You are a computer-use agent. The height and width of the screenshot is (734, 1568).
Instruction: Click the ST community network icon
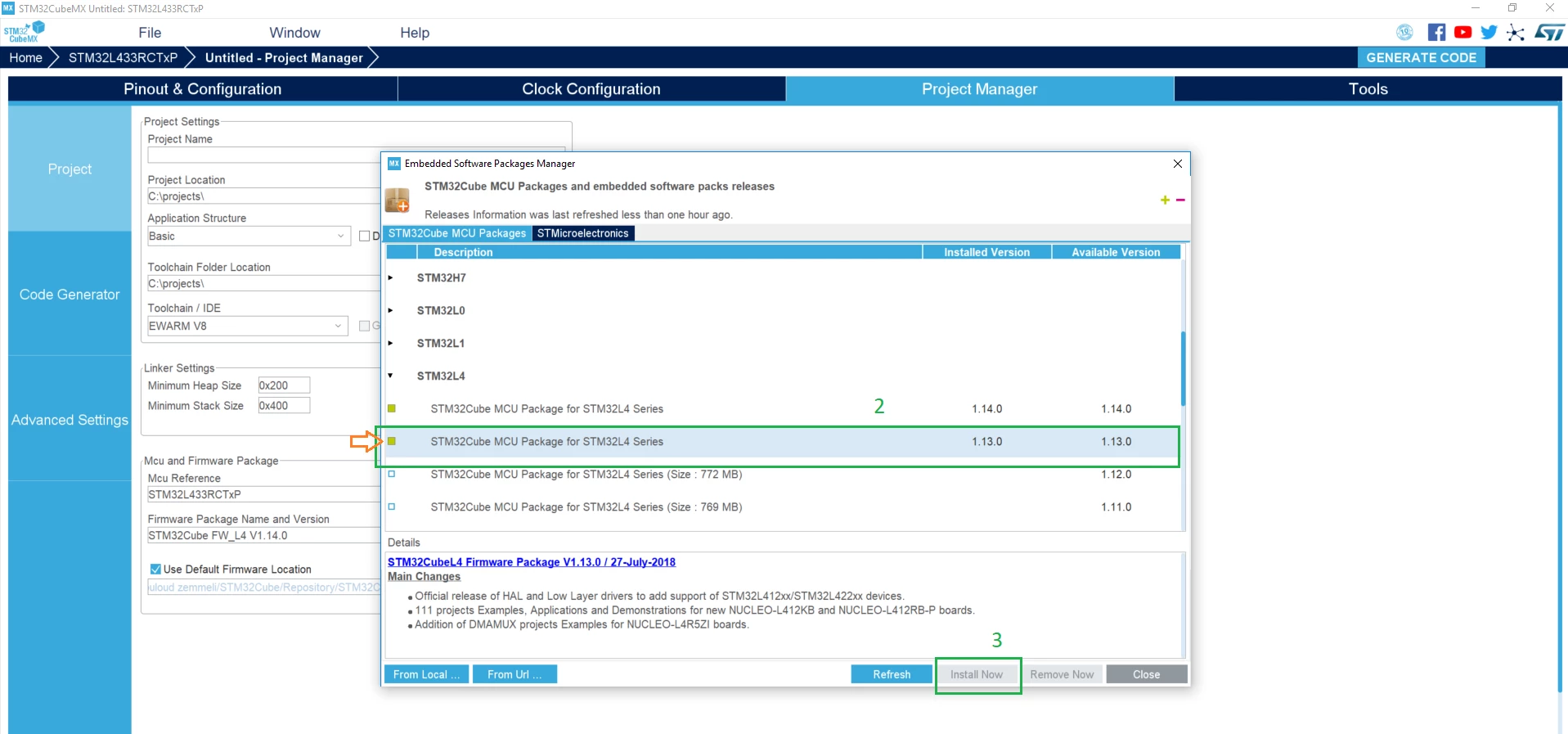tap(1516, 32)
